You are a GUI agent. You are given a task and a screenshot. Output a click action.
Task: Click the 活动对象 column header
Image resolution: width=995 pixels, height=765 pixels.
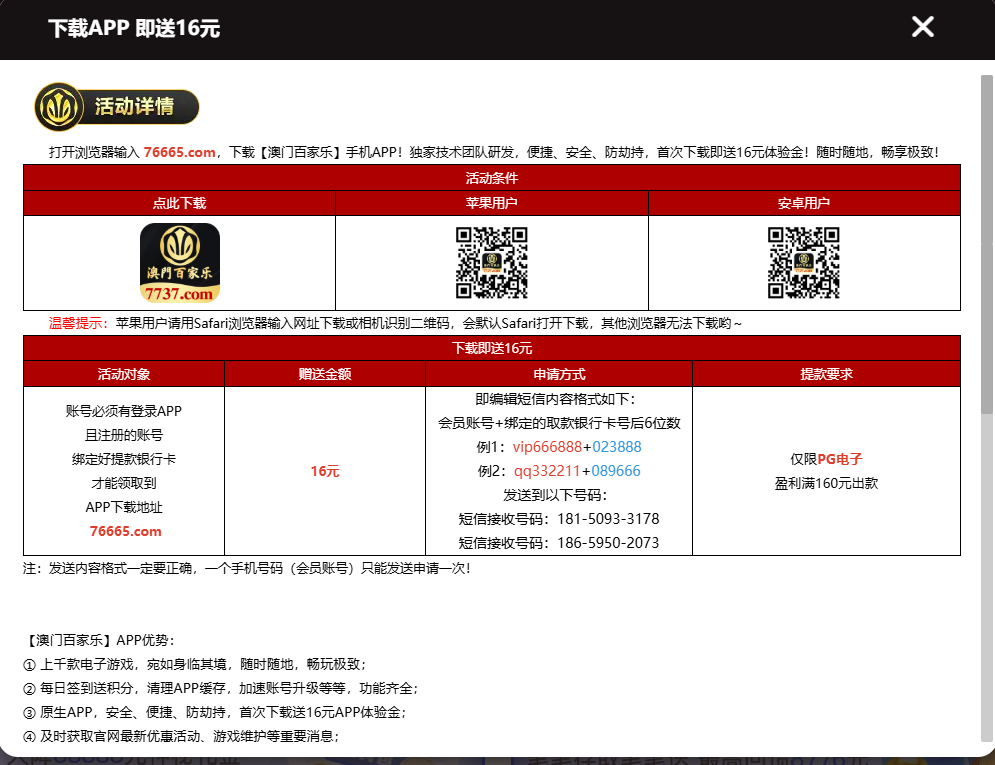[124, 374]
